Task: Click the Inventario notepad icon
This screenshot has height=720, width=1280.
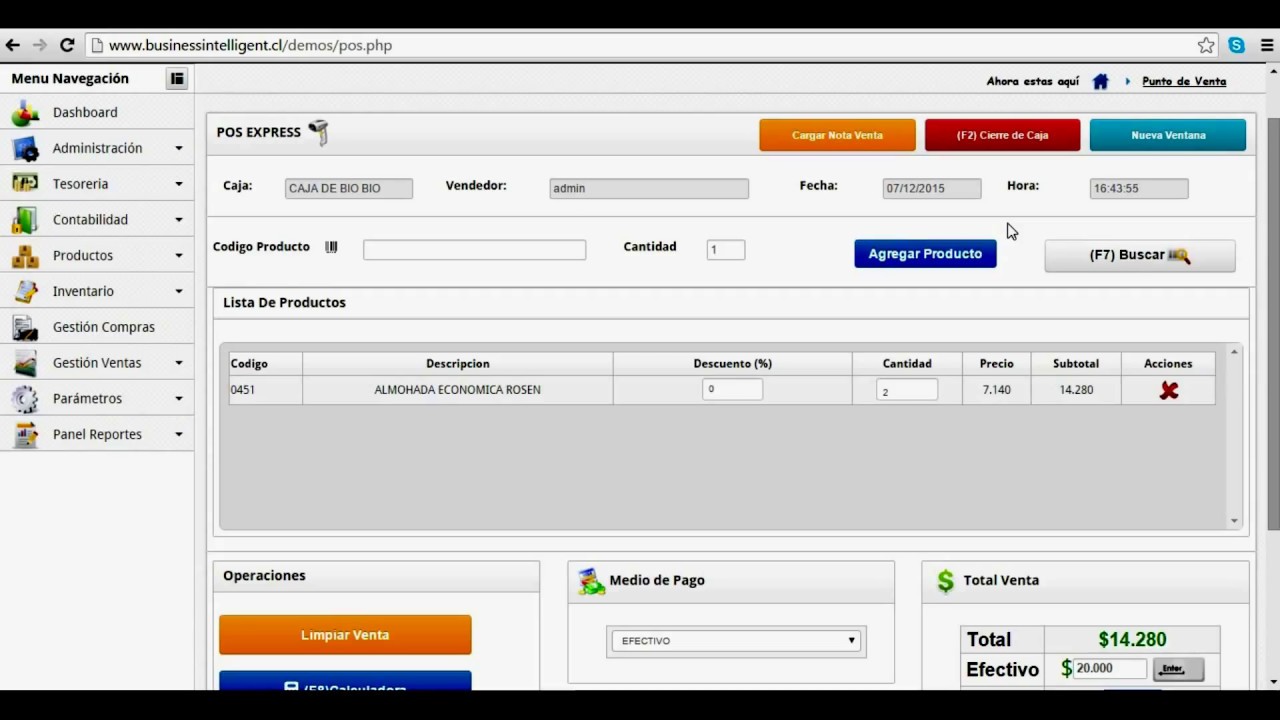Action: coord(25,291)
